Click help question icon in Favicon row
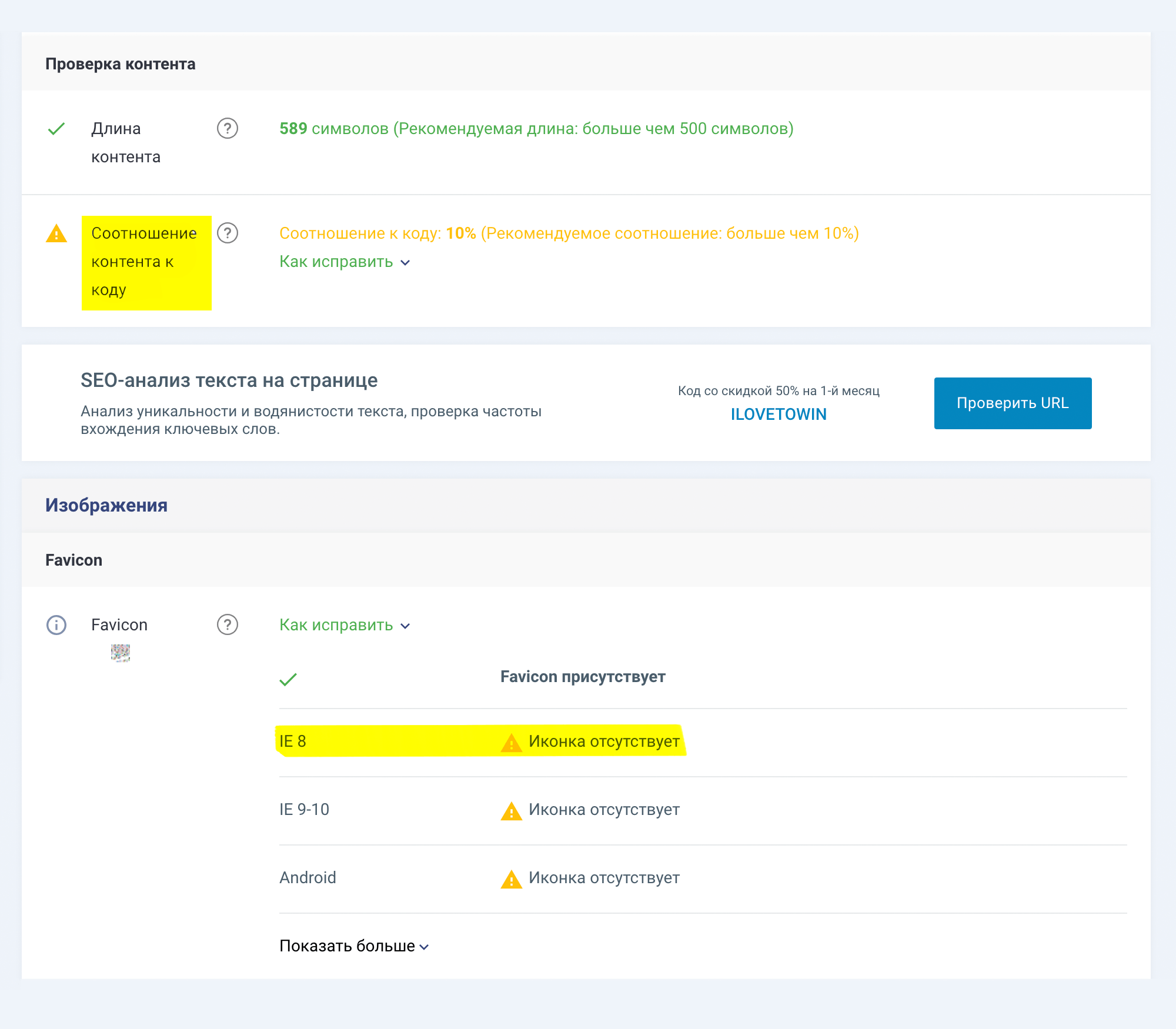This screenshot has width=1176, height=1029. coord(228,624)
